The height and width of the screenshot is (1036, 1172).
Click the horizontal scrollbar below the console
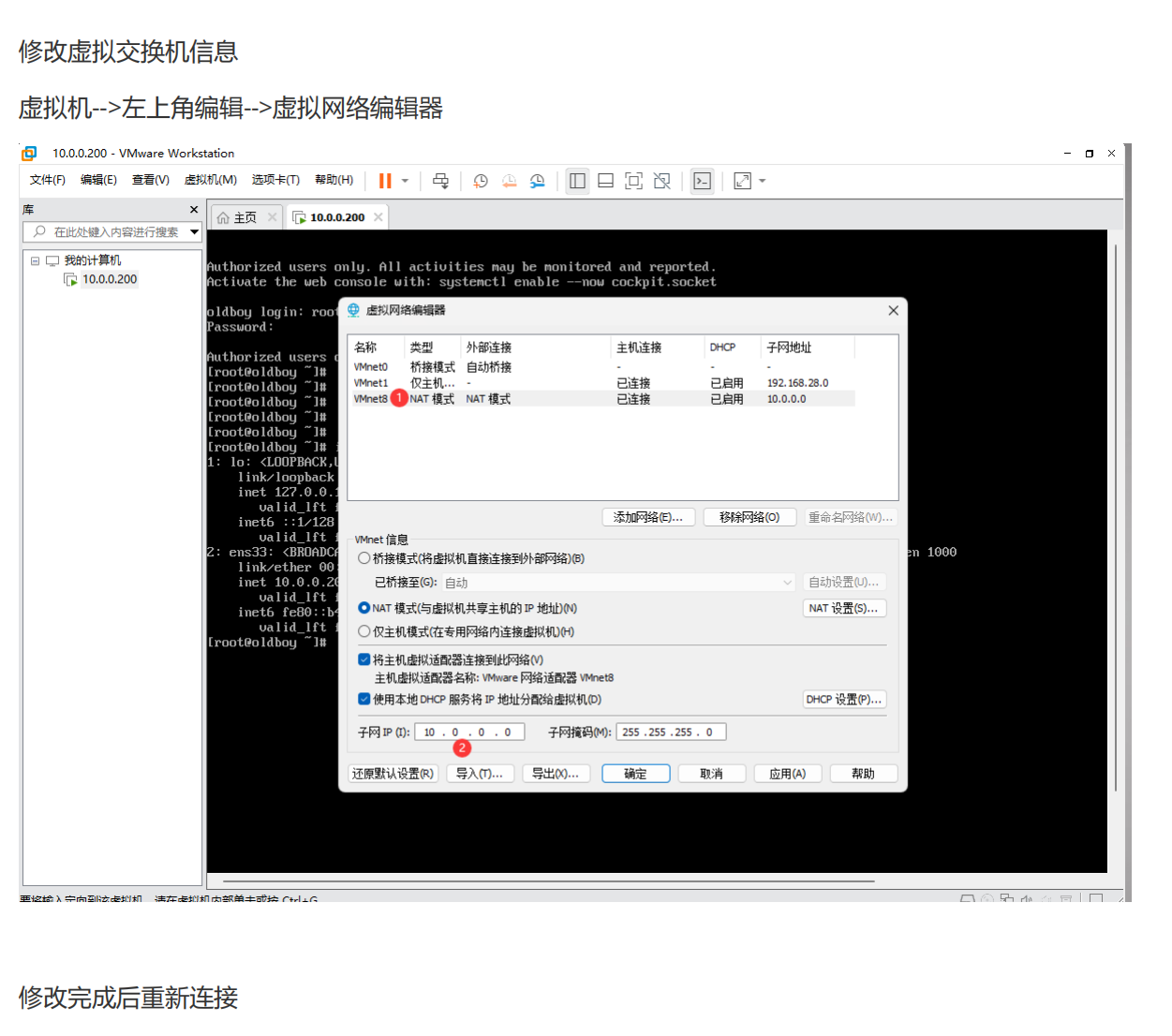[x=548, y=881]
